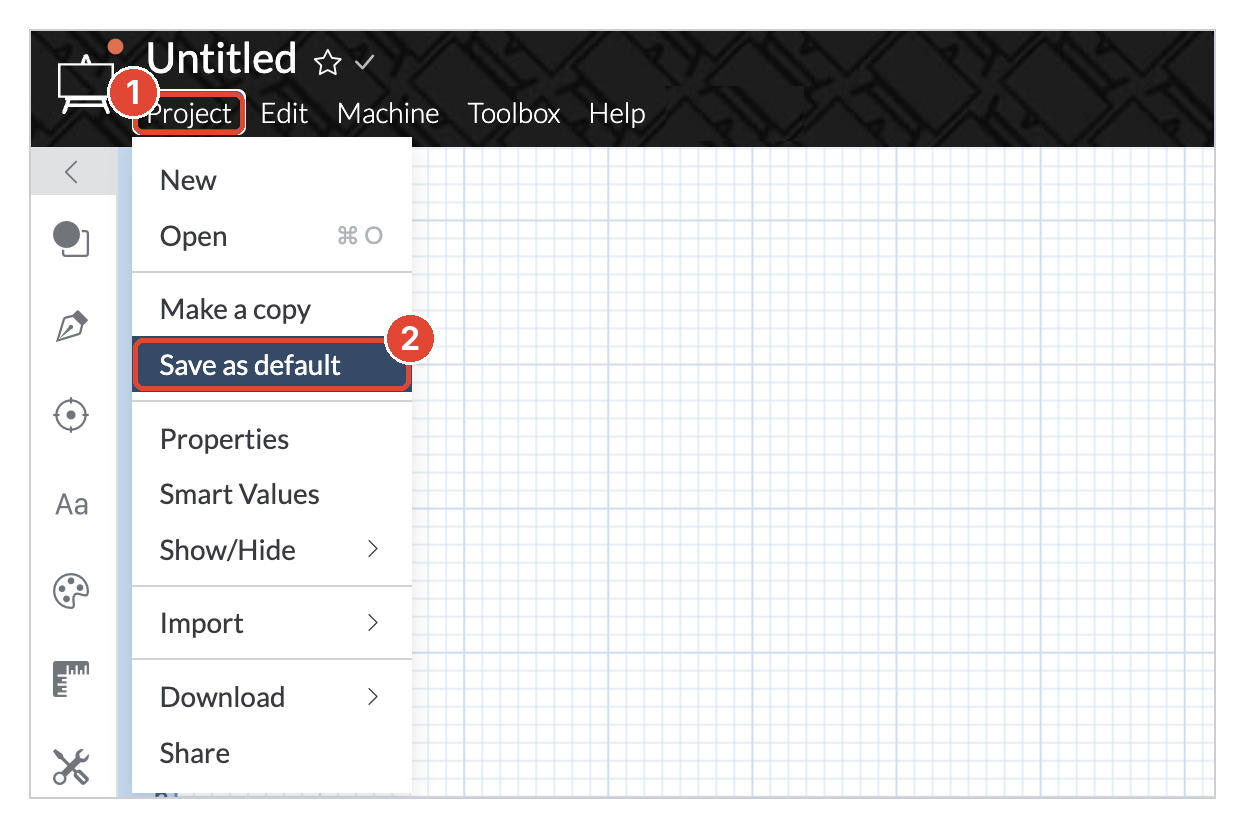Select the Aa text tool
The width and height of the screenshot is (1245, 828).
tap(71, 504)
